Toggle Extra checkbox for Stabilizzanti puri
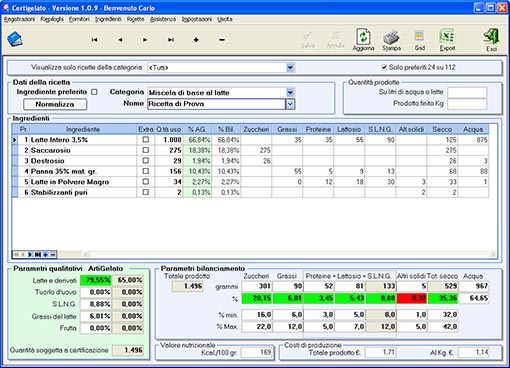This screenshot has height=368, width=510. pos(146,192)
